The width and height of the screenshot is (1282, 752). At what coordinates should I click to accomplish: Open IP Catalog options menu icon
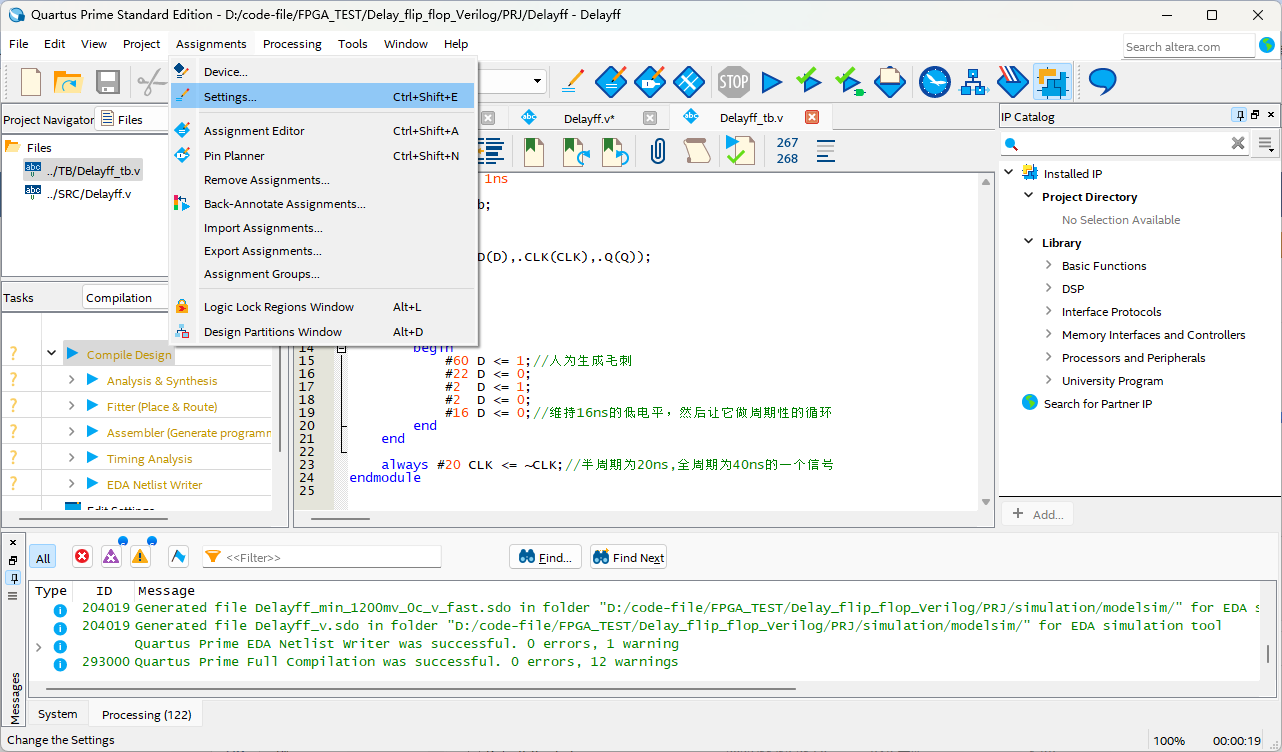pos(1267,144)
